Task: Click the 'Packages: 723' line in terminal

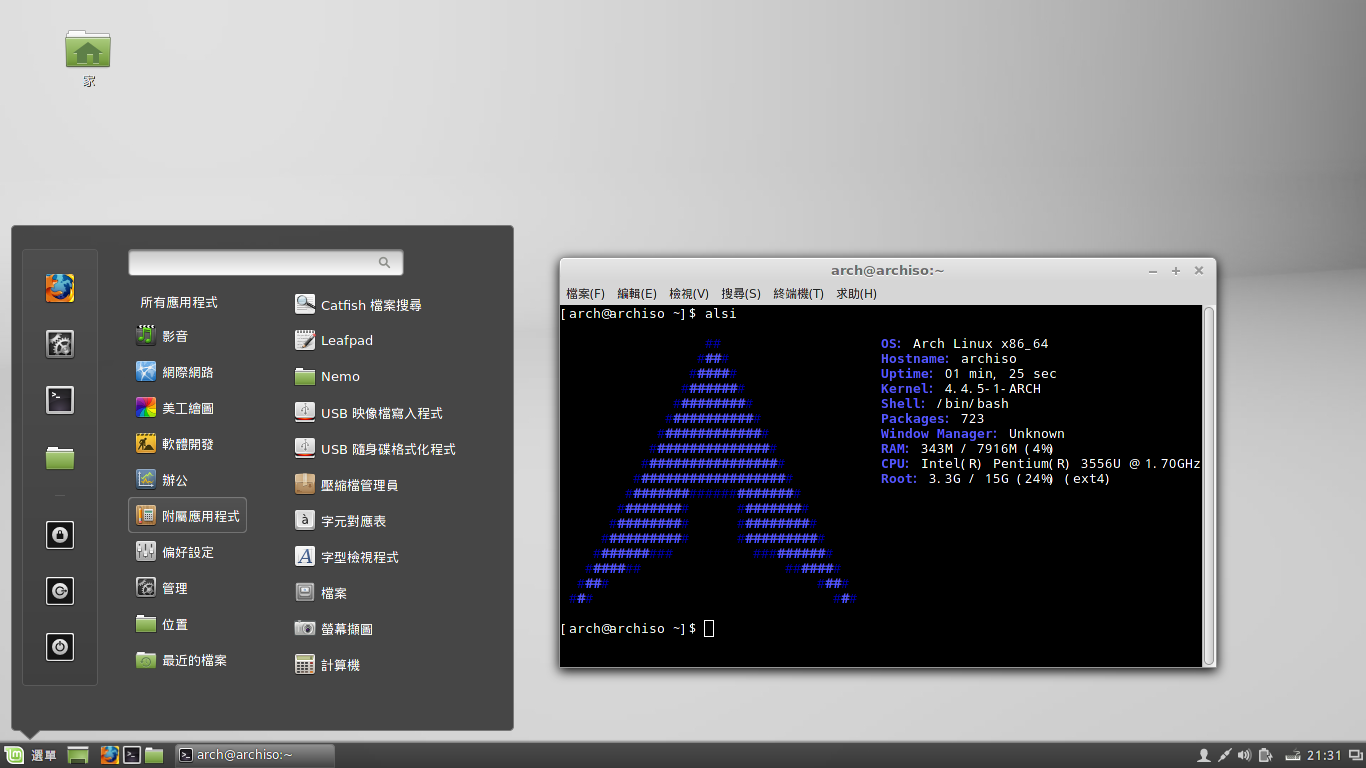Action: click(932, 419)
